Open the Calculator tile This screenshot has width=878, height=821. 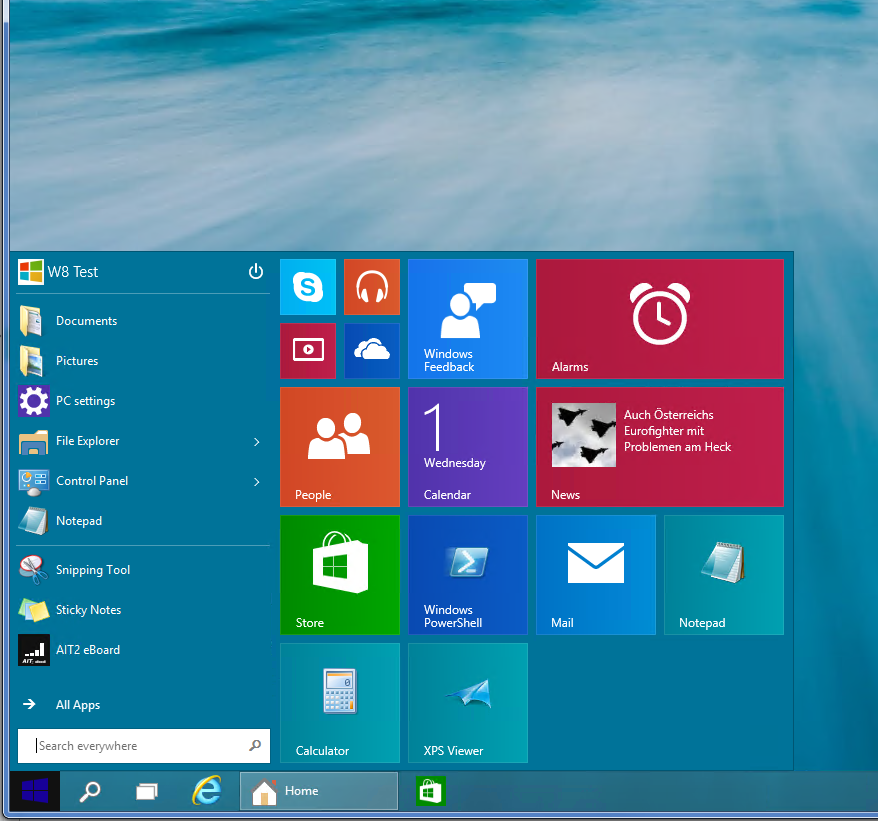(340, 703)
